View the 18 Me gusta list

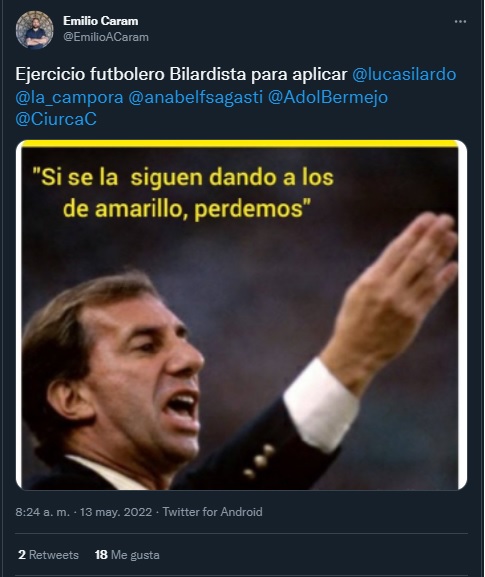[x=127, y=555]
